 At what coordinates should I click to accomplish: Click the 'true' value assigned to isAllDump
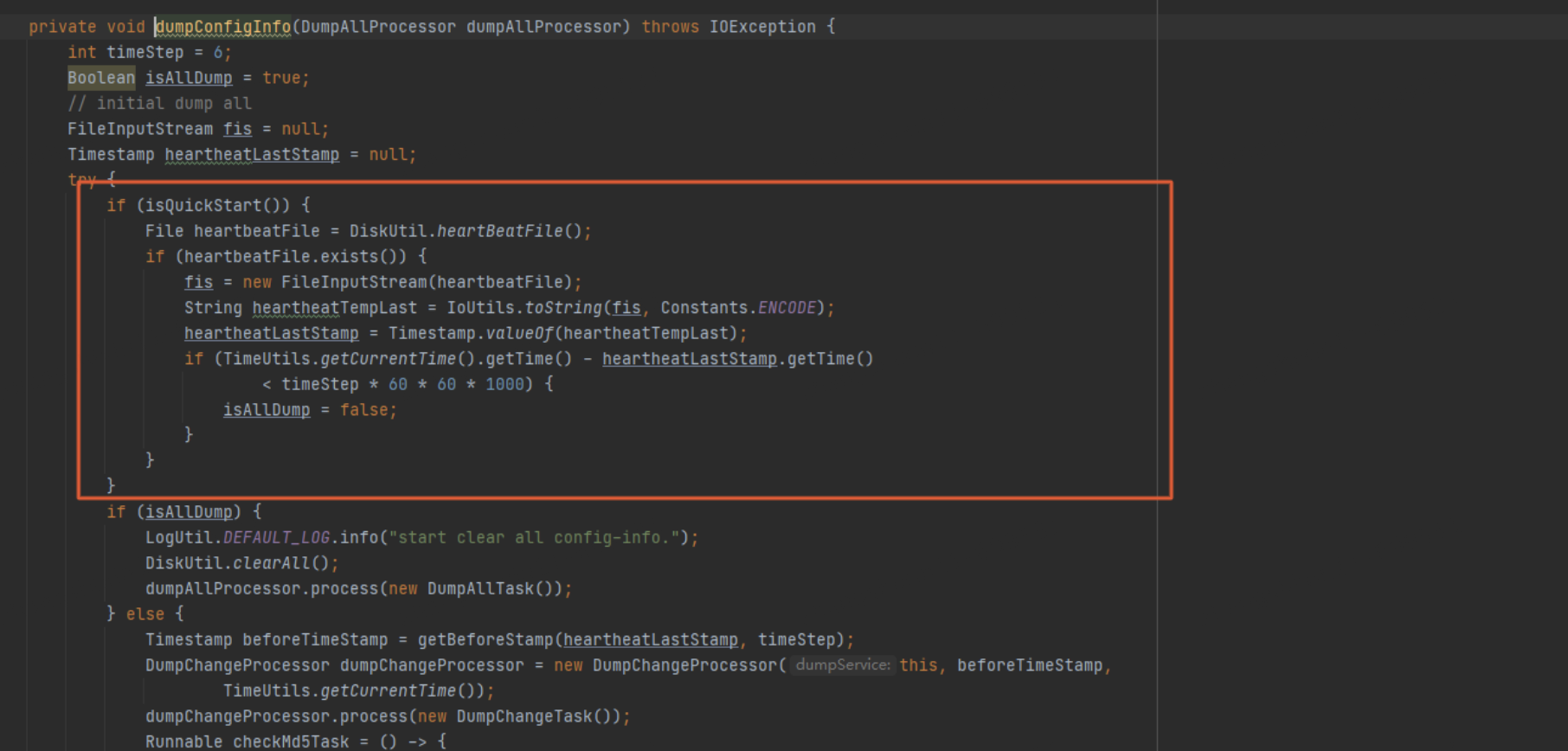point(281,78)
